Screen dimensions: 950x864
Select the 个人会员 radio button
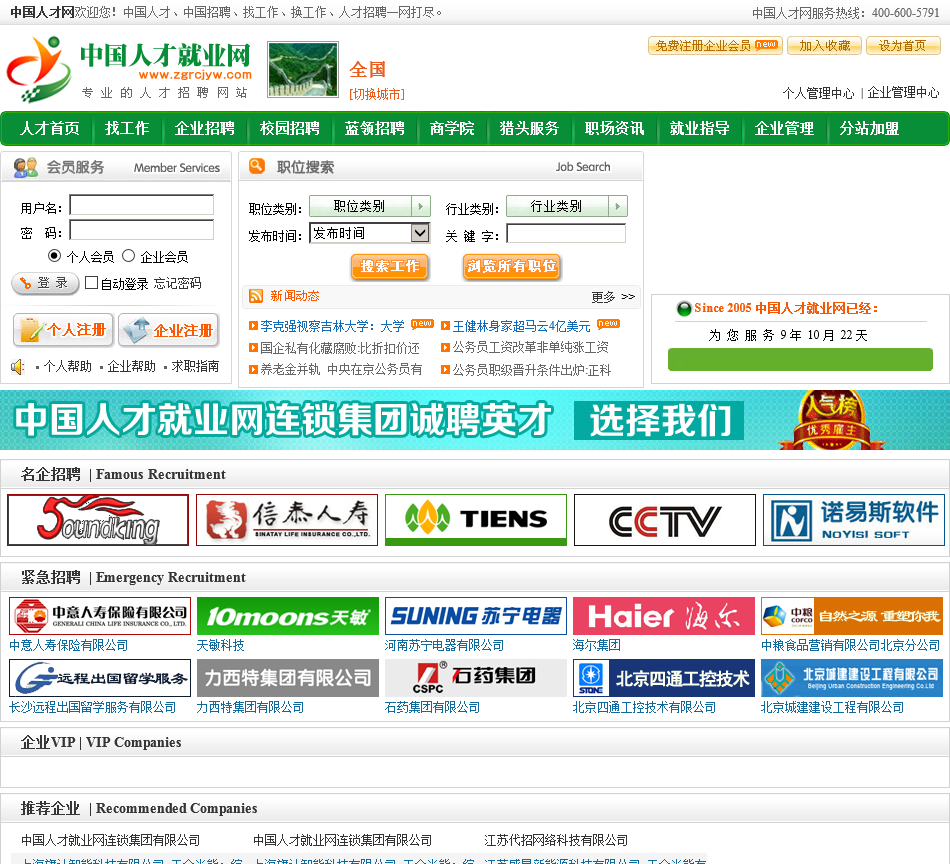click(55, 256)
